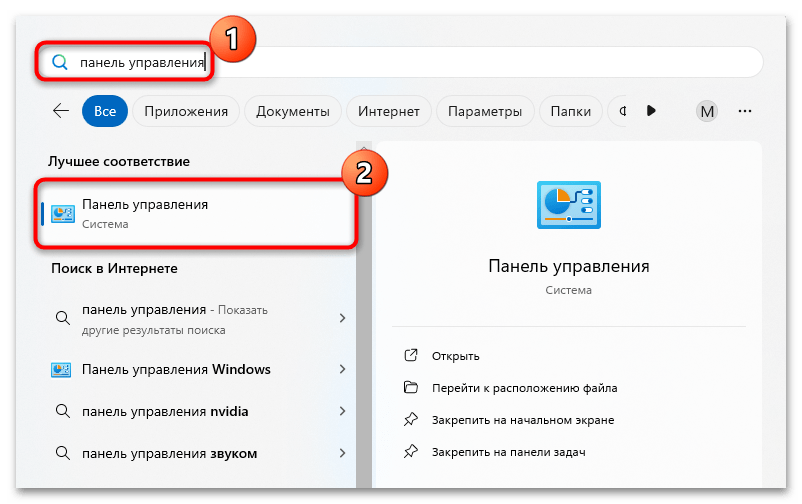Select the "Все" filter tab
This screenshot has width=802, height=504.
[x=105, y=111]
